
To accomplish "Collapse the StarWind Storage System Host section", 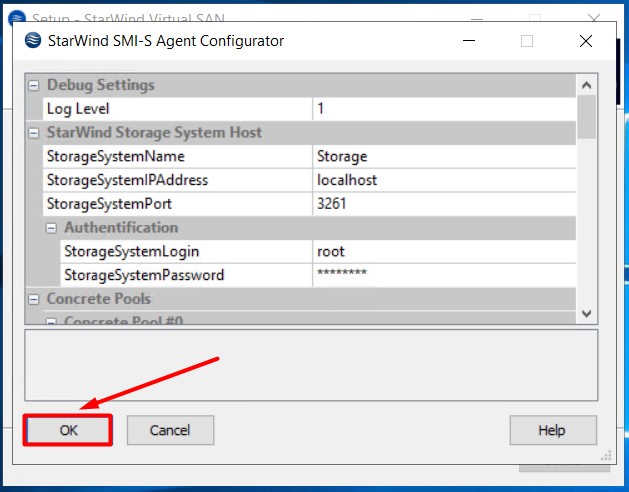I will click(x=34, y=132).
